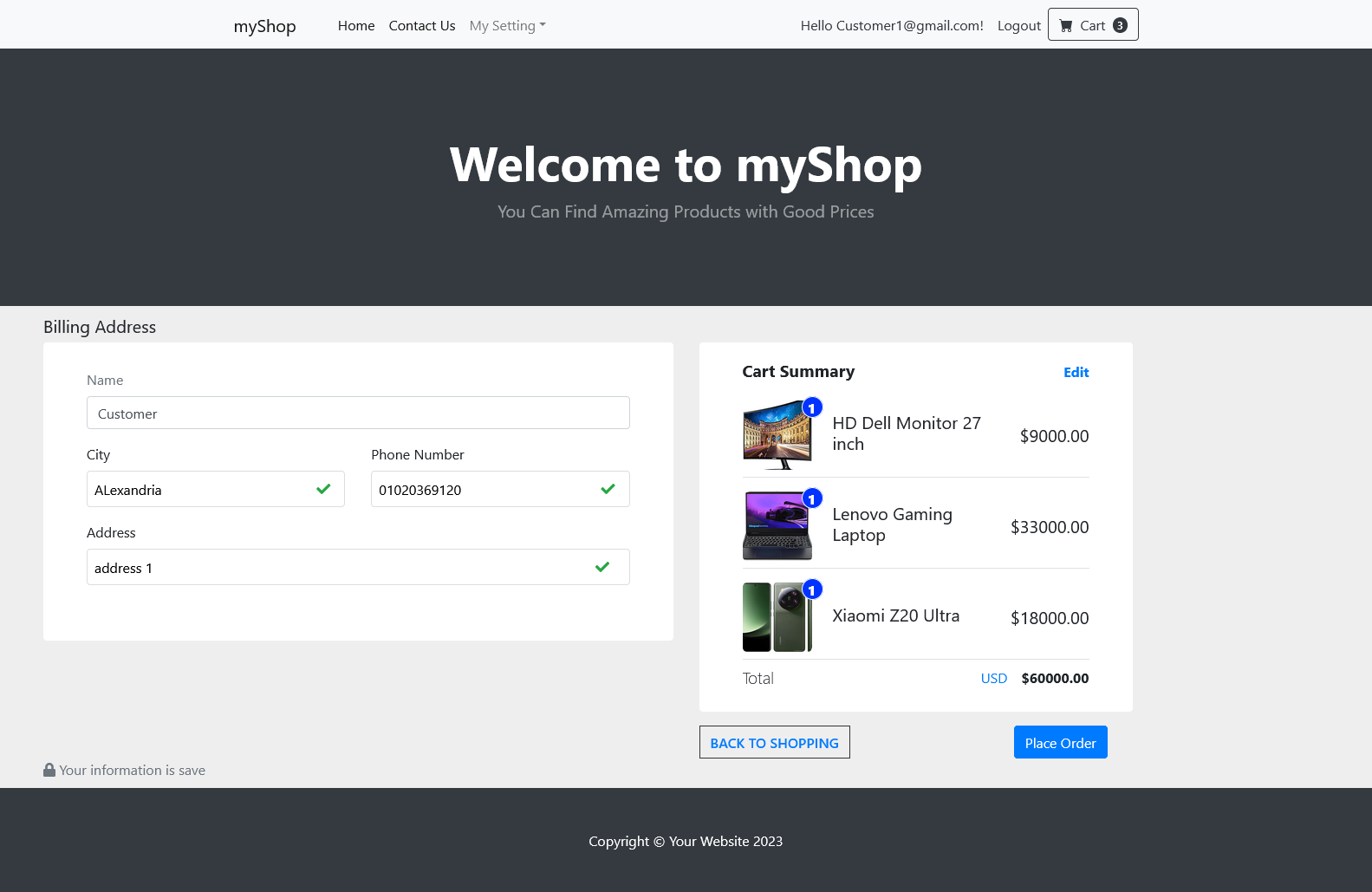Image resolution: width=1372 pixels, height=892 pixels.
Task: Click the green checkmark in City field
Action: [x=323, y=489]
